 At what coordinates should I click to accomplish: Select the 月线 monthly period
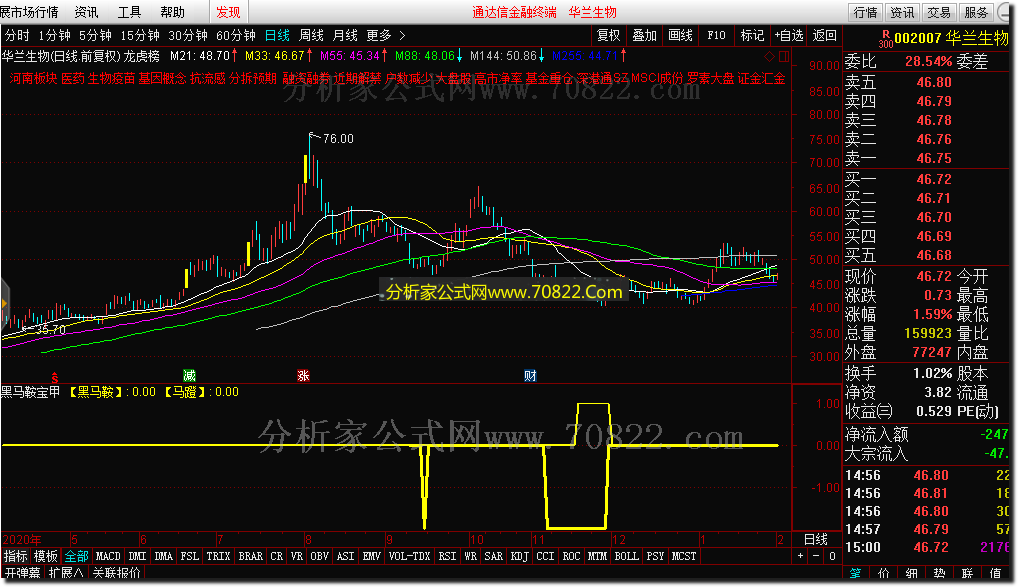[x=345, y=35]
